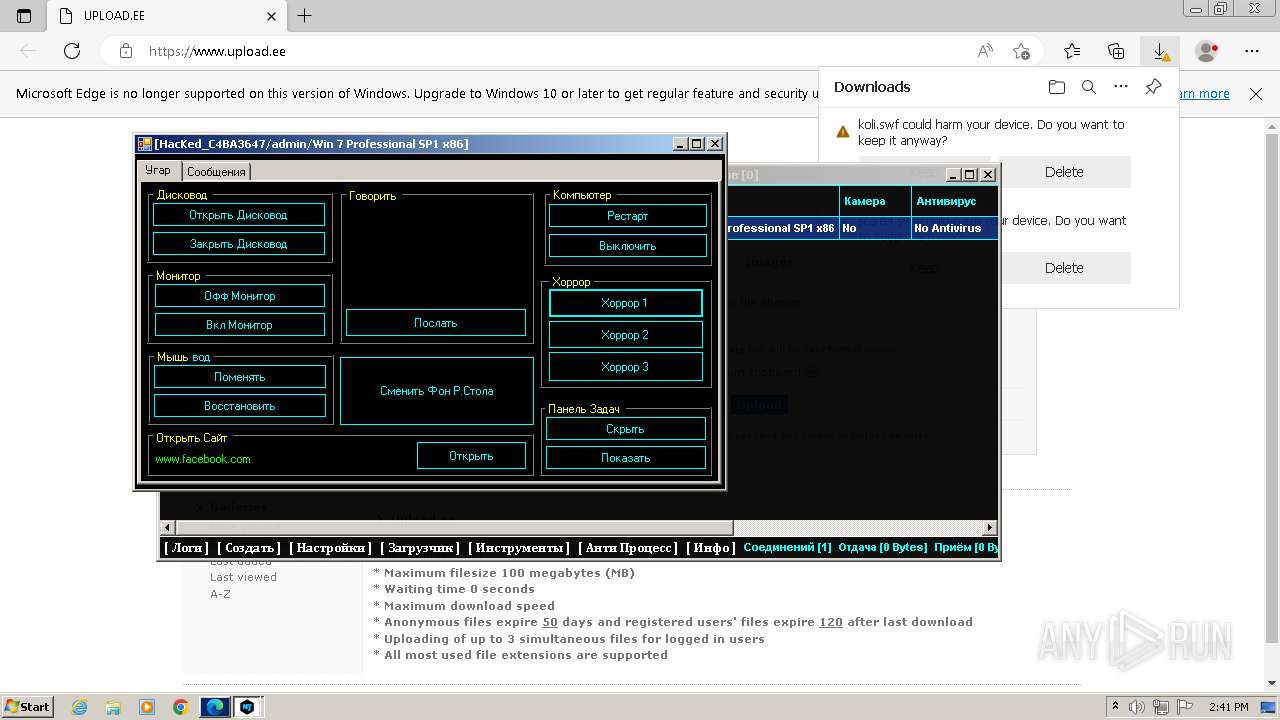Click Рестарт computer button
Image resolution: width=1280 pixels, height=720 pixels.
tap(627, 216)
